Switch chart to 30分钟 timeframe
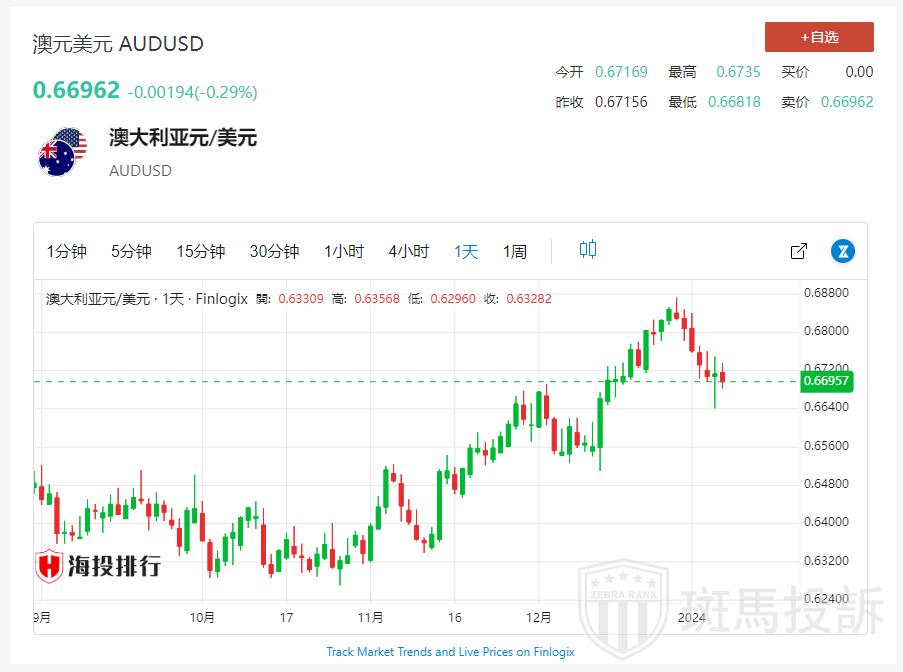Screen dimensions: 903x672 pyautogui.click(x=274, y=252)
